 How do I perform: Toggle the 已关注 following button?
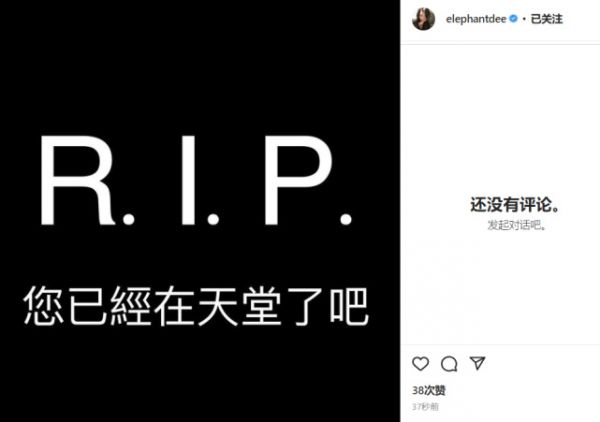coord(546,19)
